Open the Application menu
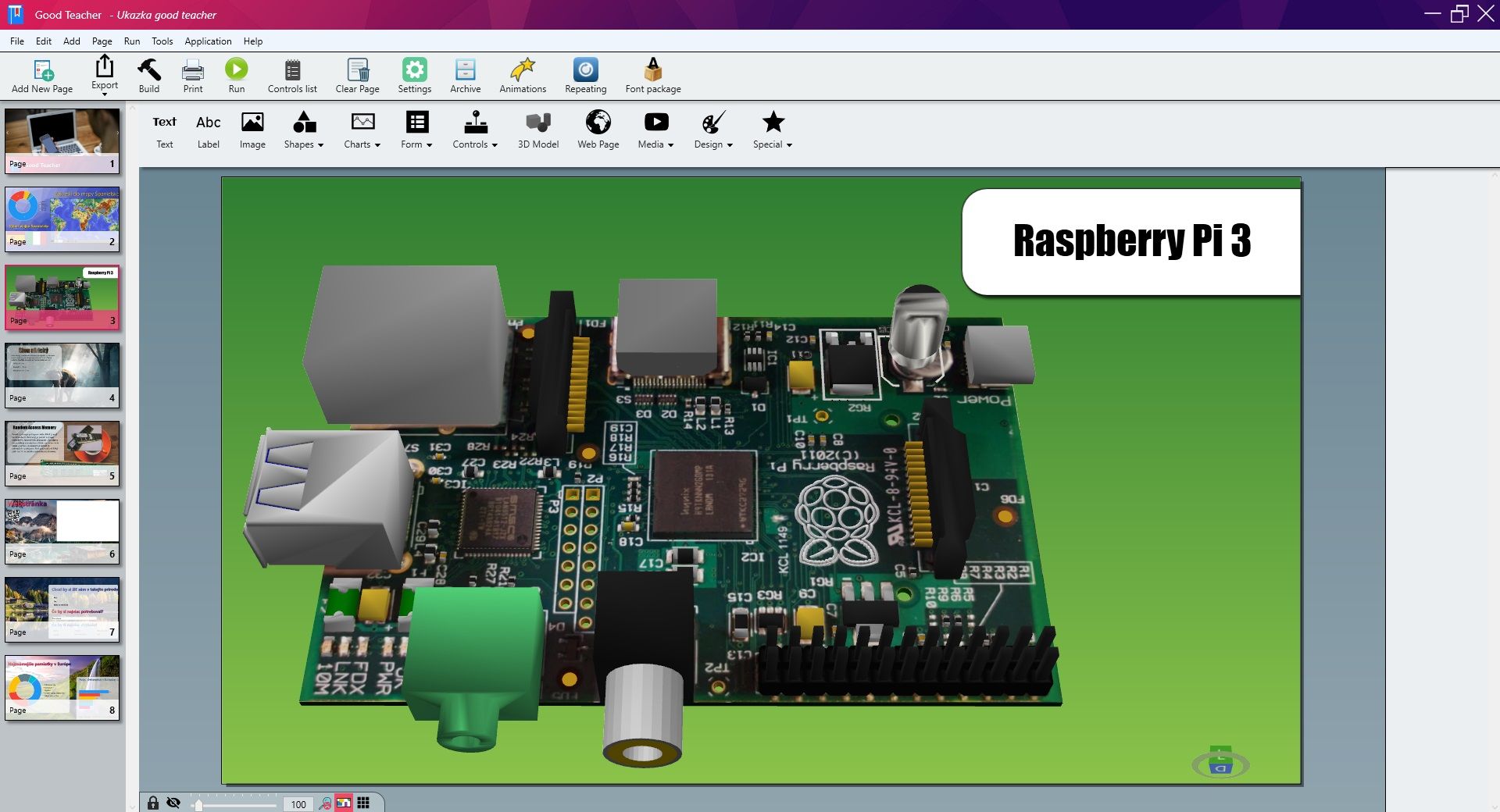Screen dimensions: 1500x812 tap(208, 41)
